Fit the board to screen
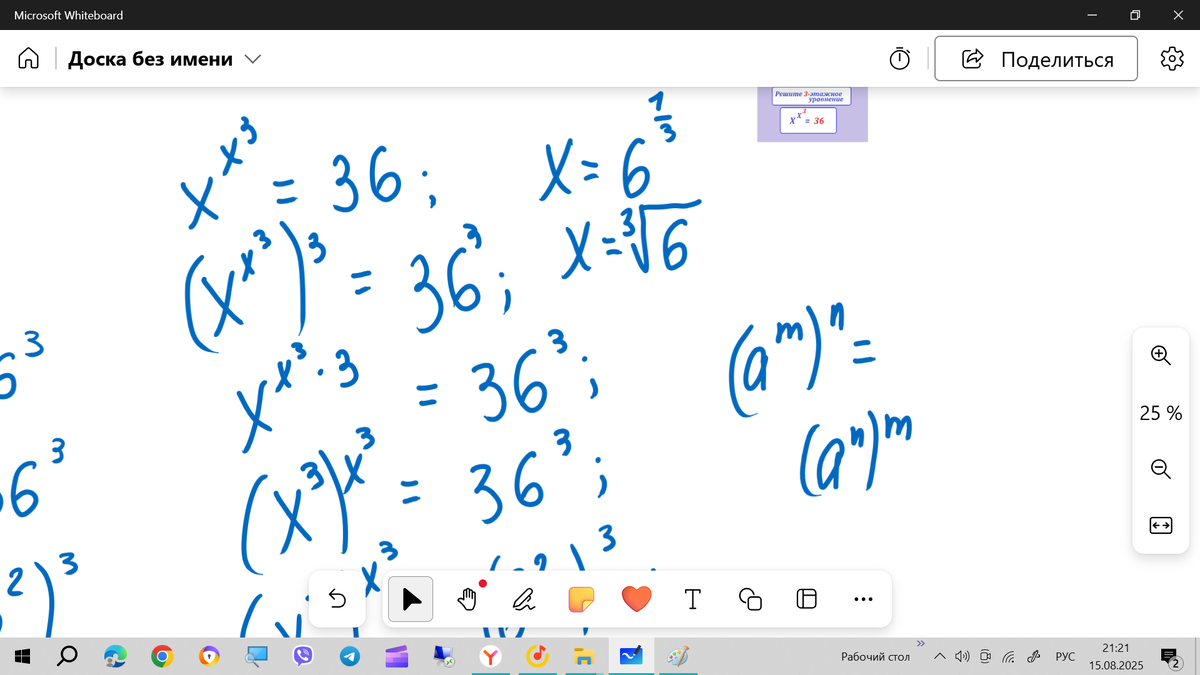1200x675 pixels. (x=1160, y=525)
